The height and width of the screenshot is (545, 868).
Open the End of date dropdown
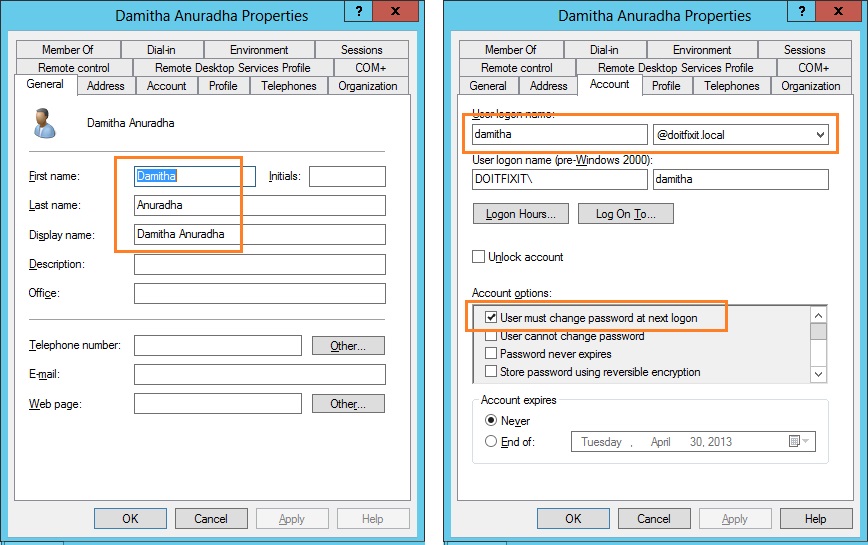tap(805, 441)
